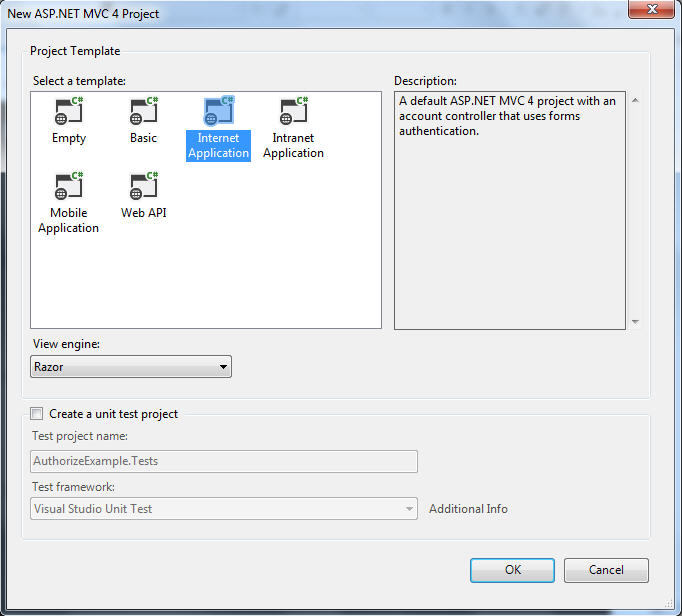Open the Razor view engine dropdown
Image resolution: width=682 pixels, height=616 pixels.
coord(131,367)
